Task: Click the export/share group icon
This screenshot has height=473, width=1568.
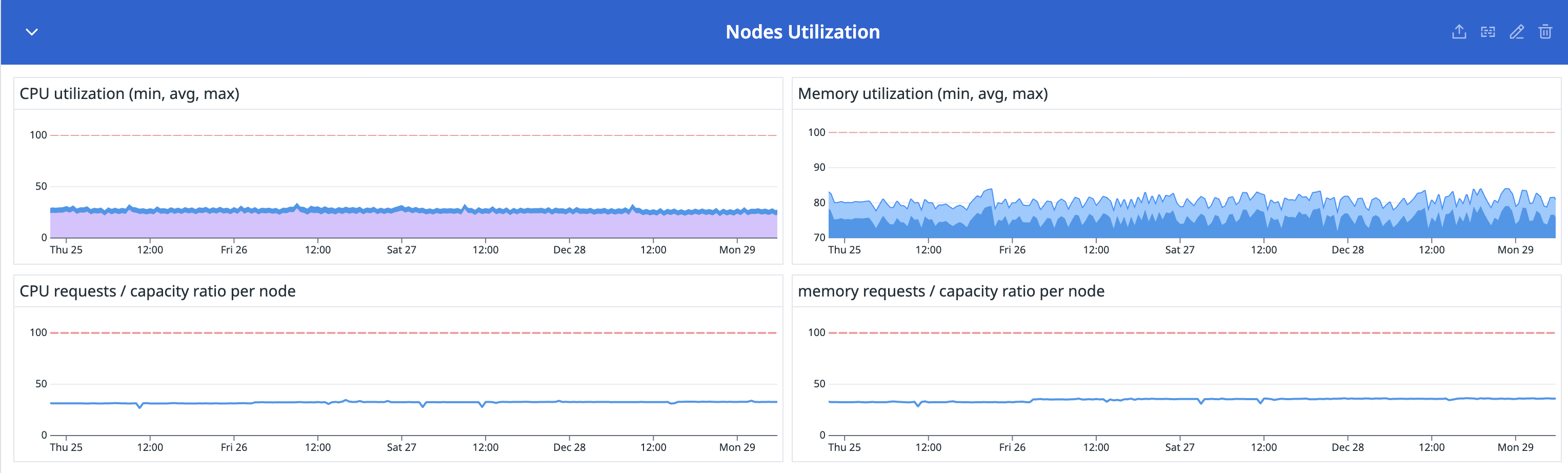Action: click(x=1458, y=32)
